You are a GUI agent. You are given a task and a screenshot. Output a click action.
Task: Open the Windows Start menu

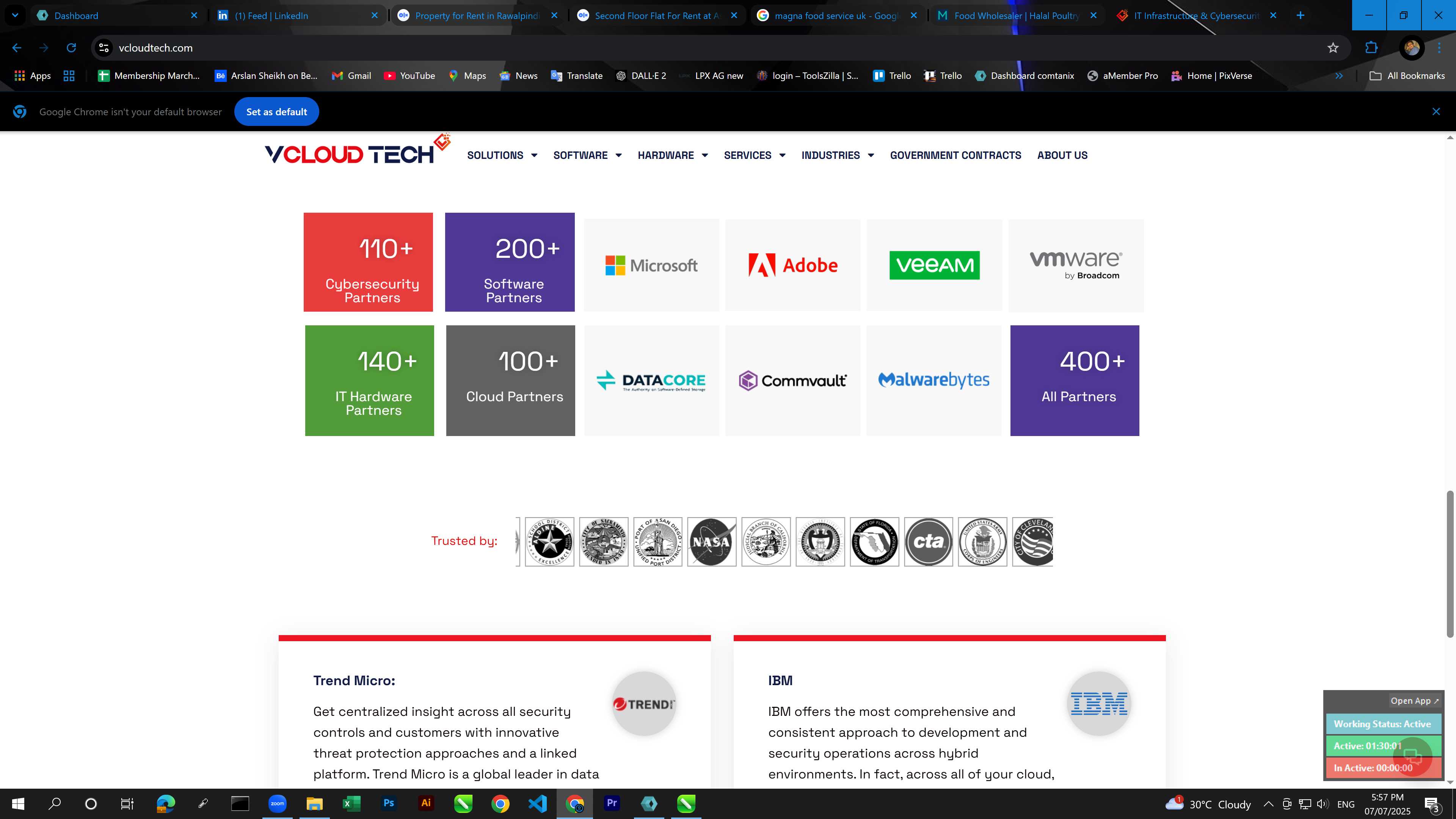[x=18, y=803]
